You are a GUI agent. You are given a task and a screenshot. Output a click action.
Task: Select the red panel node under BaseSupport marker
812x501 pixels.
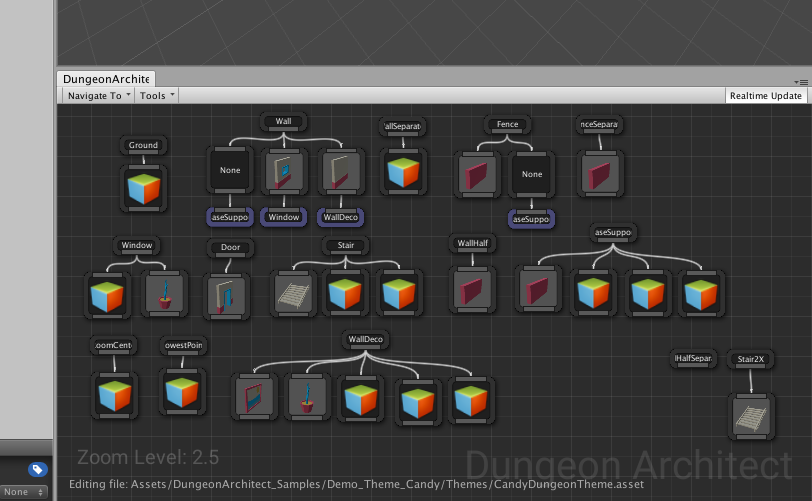(x=538, y=289)
